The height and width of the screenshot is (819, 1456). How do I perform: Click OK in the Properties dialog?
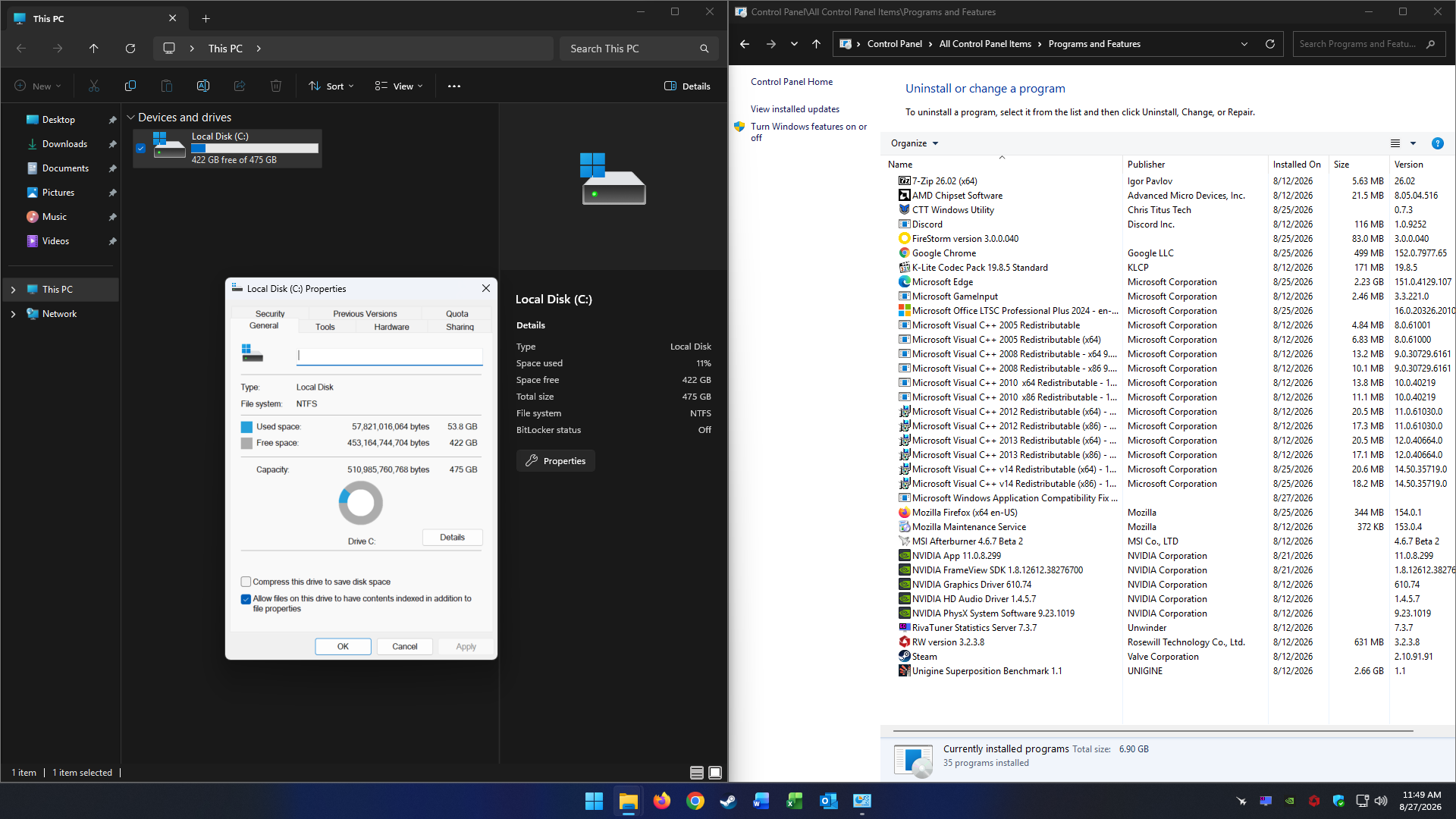click(343, 647)
